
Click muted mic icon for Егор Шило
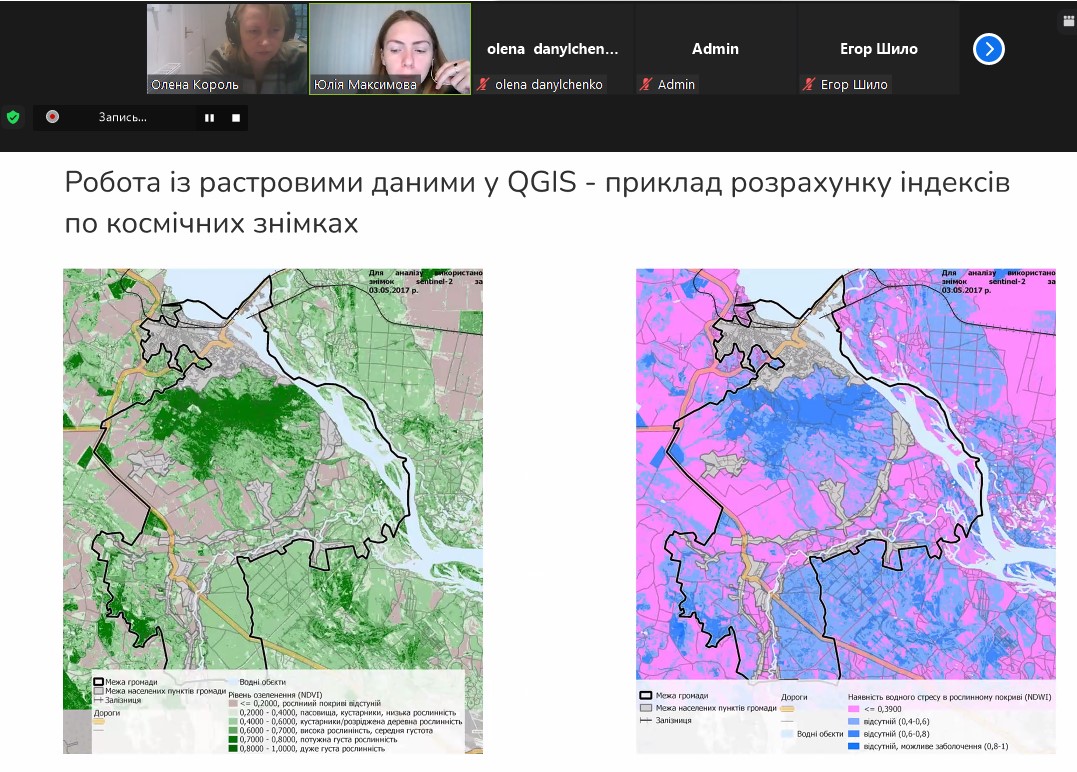tap(809, 85)
